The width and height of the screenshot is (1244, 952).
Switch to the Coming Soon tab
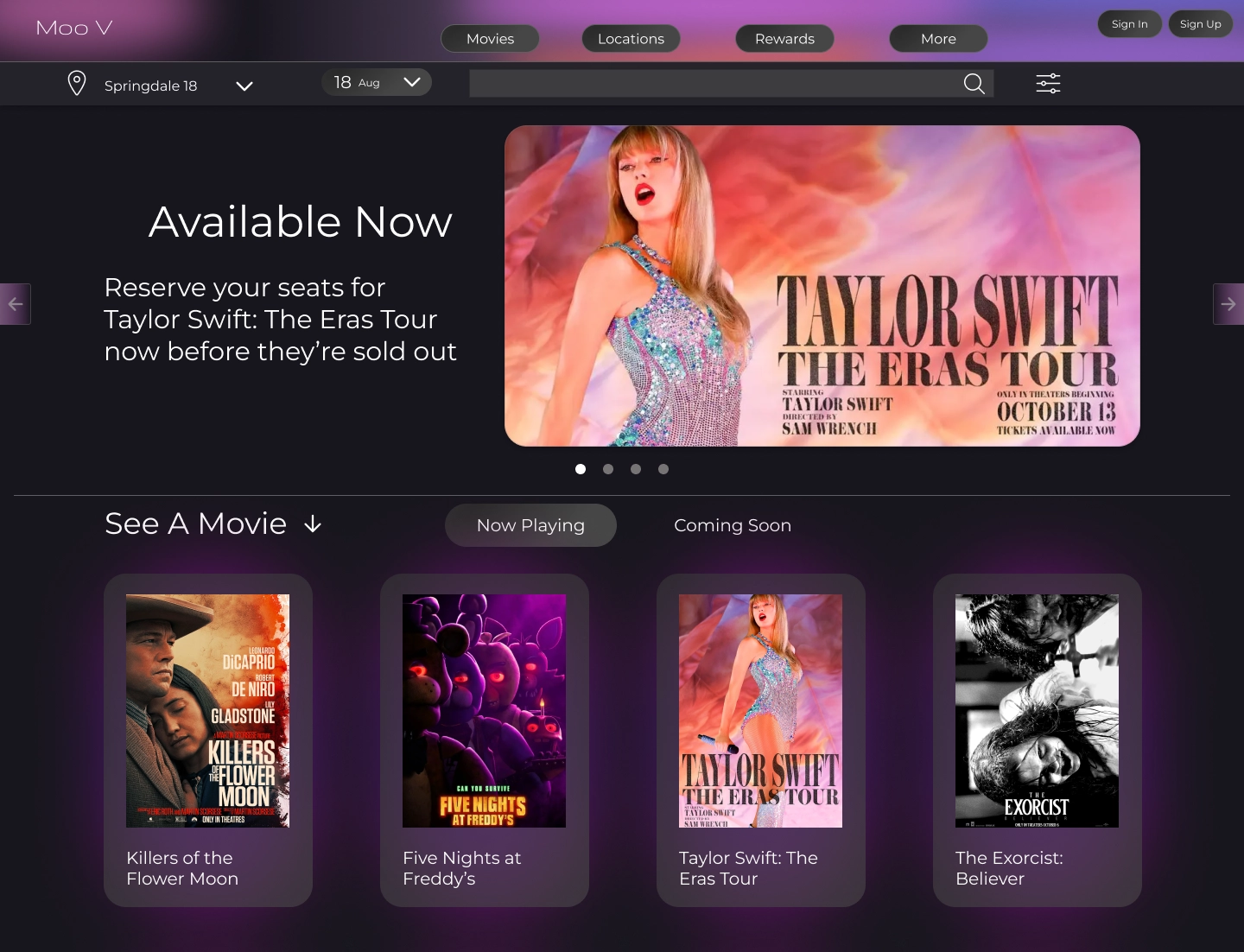click(733, 525)
